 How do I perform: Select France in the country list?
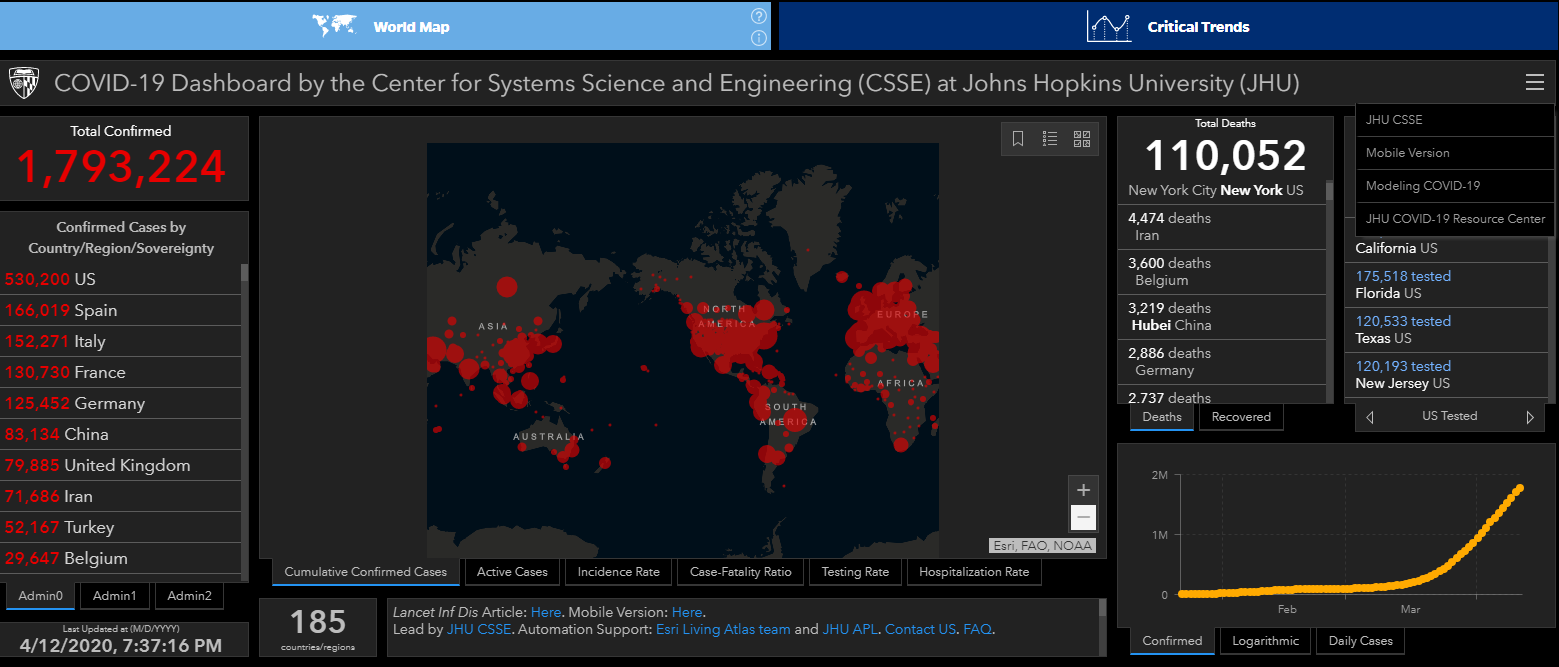pos(121,372)
